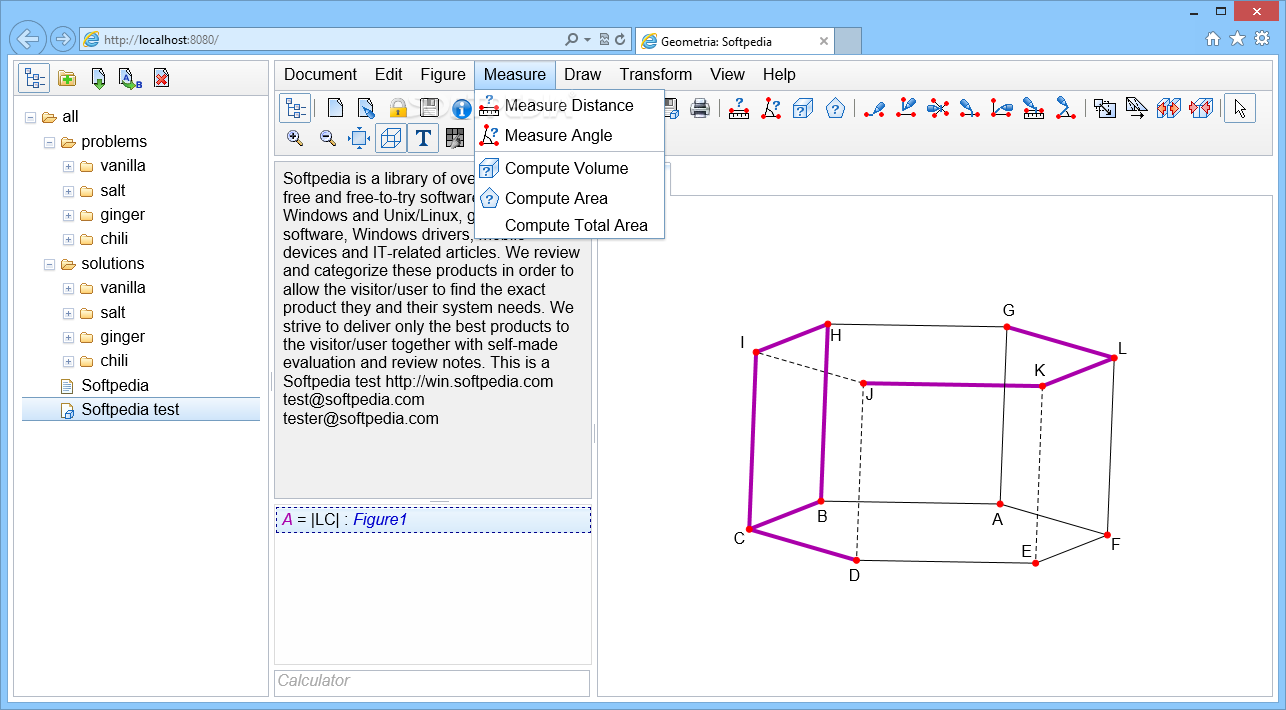Click the new blank document icon
1286x710 pixels.
pos(335,108)
